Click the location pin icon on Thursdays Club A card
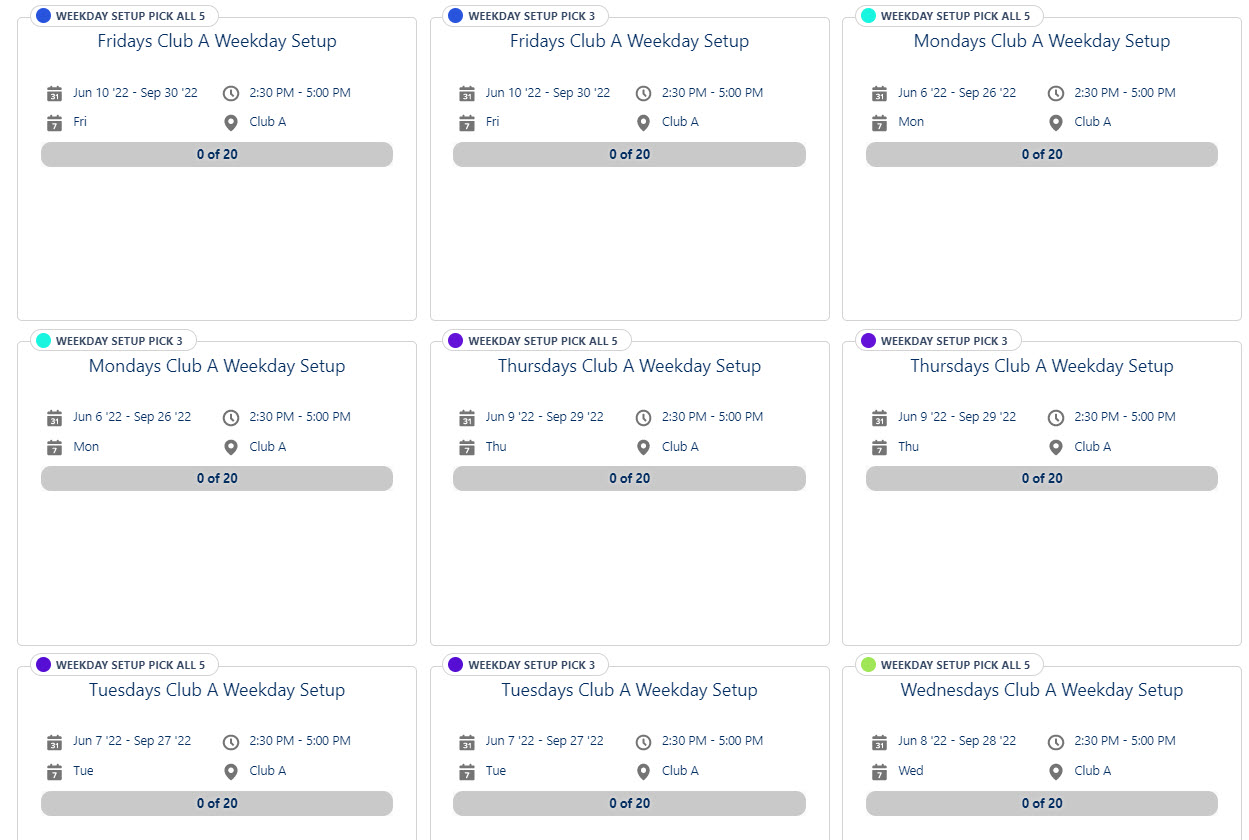 pyautogui.click(x=643, y=447)
